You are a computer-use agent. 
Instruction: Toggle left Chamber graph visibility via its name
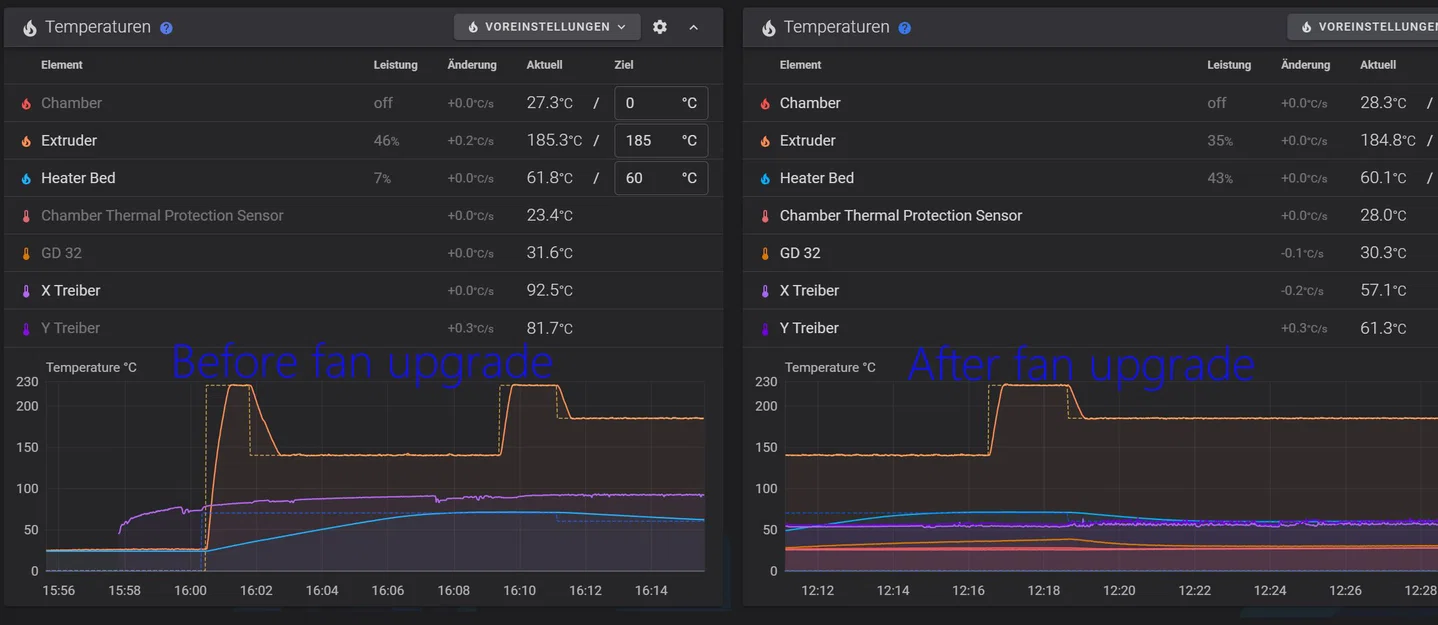click(x=71, y=103)
